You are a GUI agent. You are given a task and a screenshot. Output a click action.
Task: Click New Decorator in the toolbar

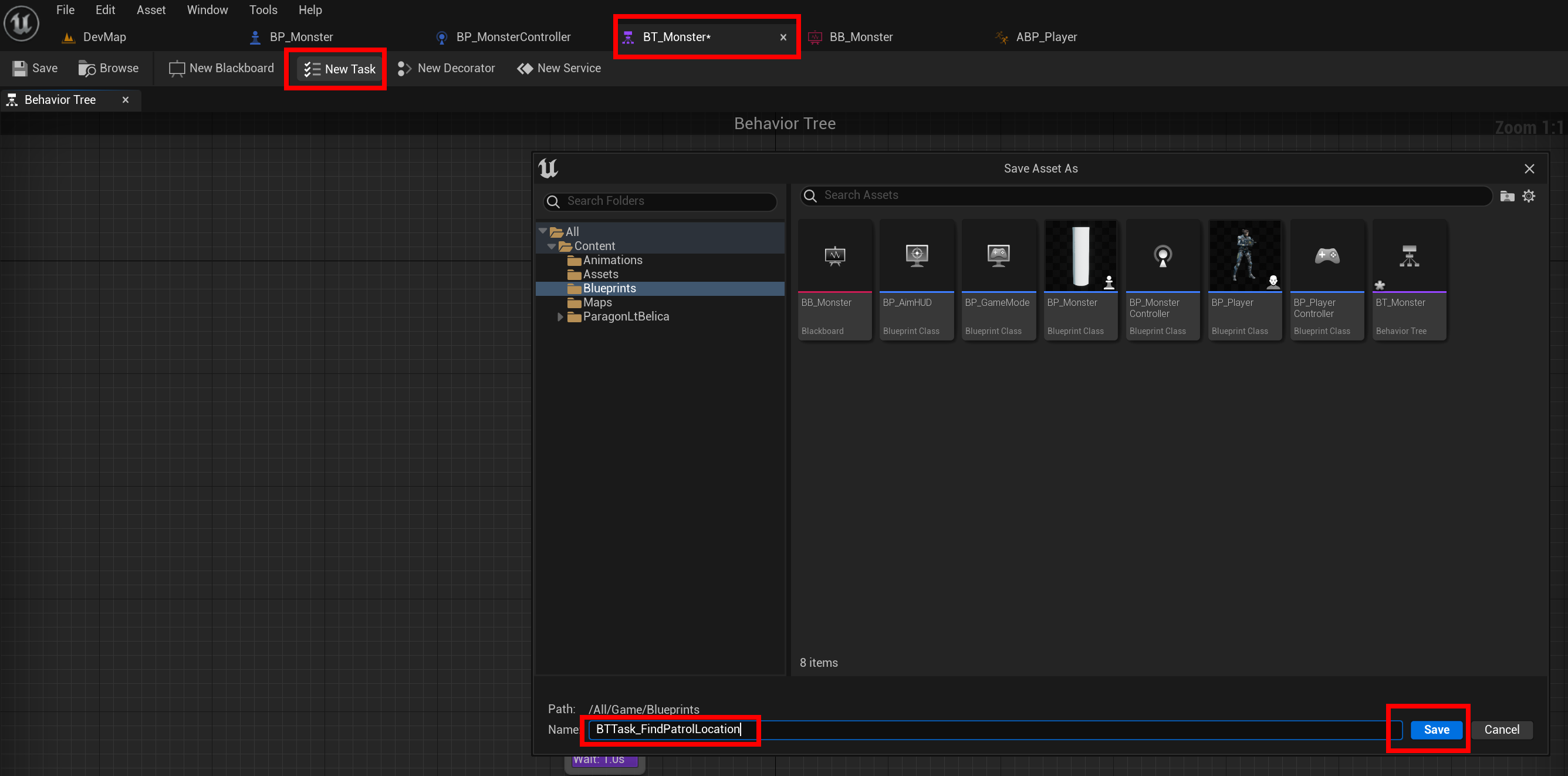click(446, 68)
